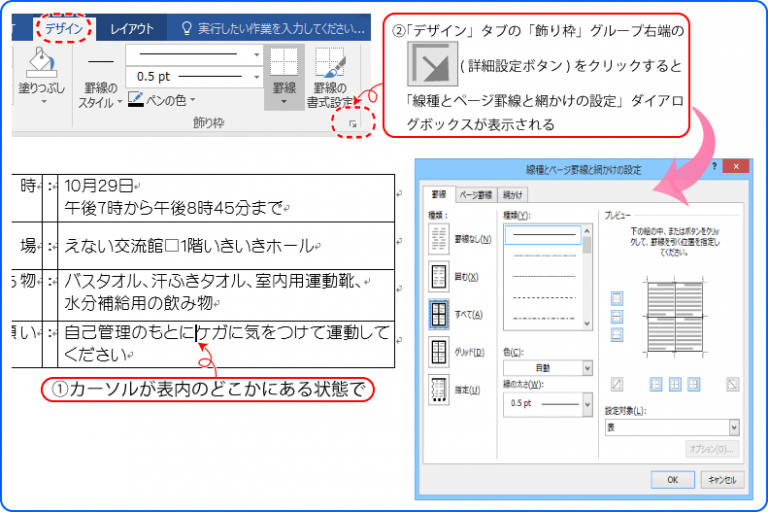Choose the グリッド setting icon

click(439, 352)
